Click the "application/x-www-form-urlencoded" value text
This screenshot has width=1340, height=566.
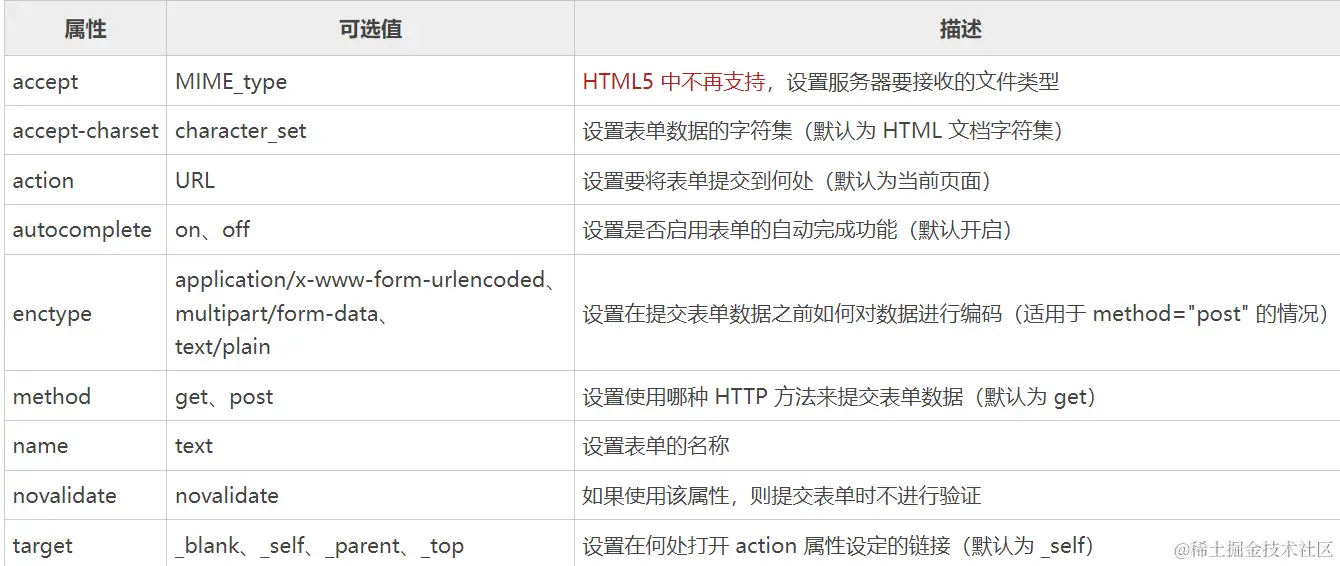pos(359,280)
